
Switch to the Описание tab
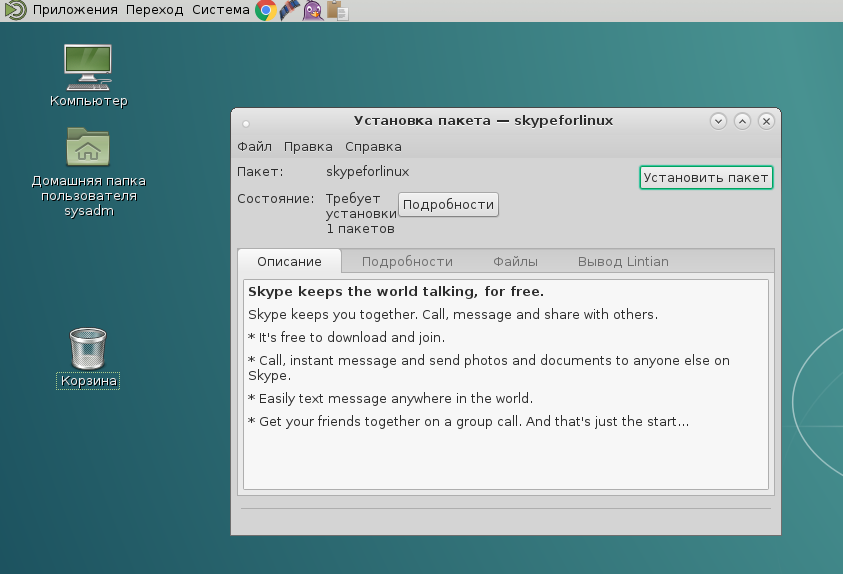[x=289, y=262]
